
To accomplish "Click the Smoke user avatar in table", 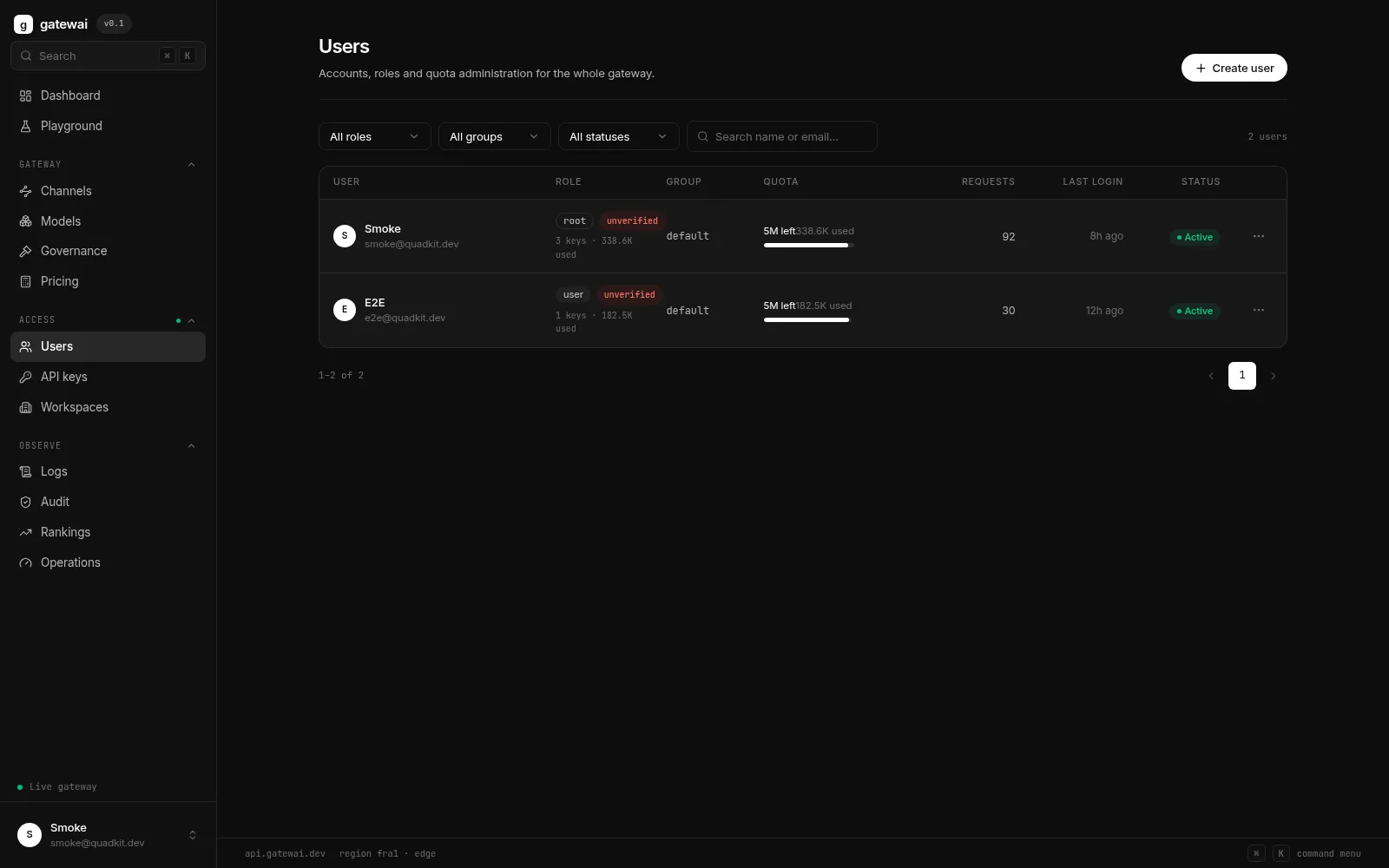I will 345,236.
